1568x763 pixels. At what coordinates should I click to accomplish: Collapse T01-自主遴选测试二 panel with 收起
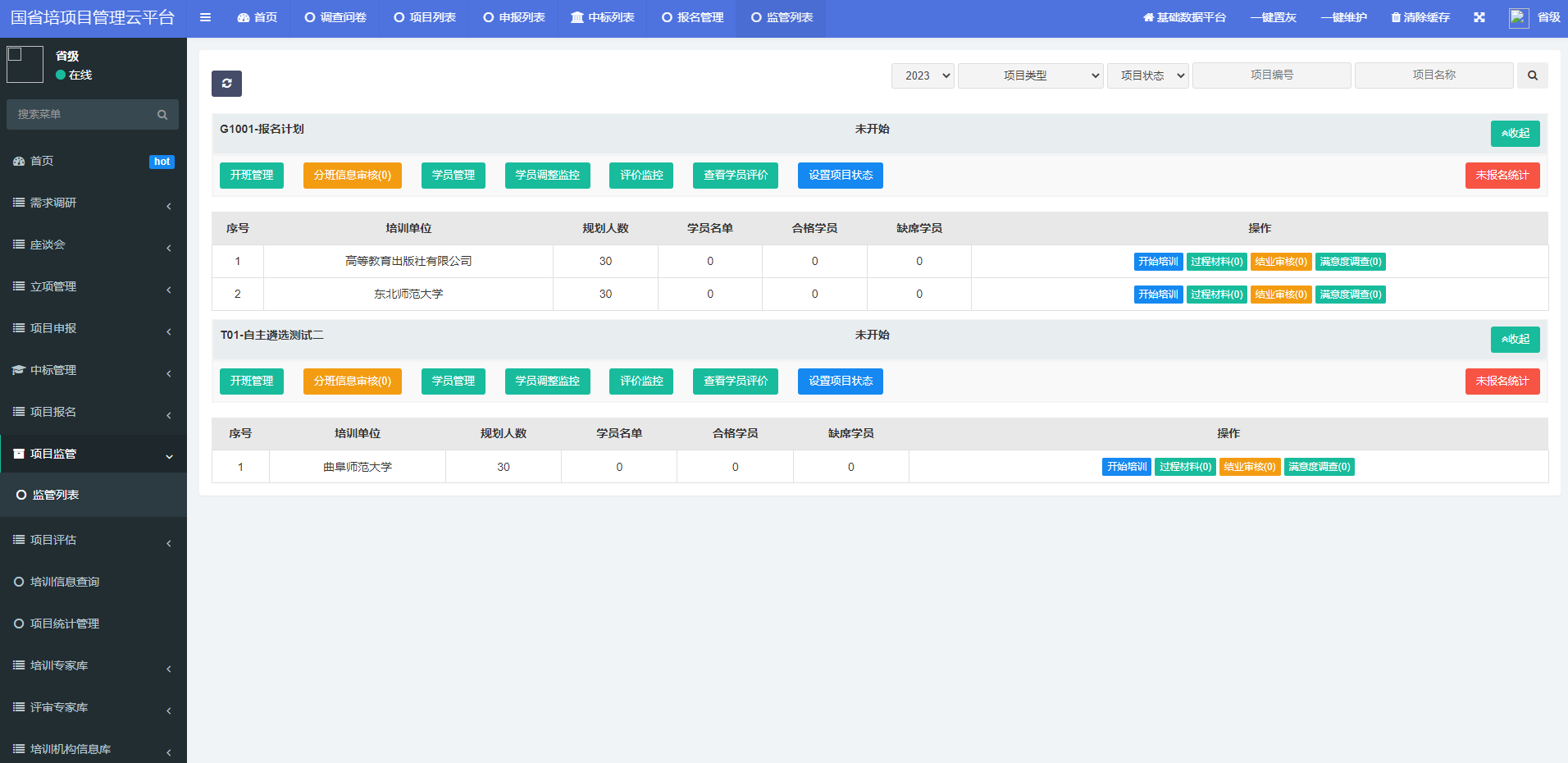(1514, 340)
